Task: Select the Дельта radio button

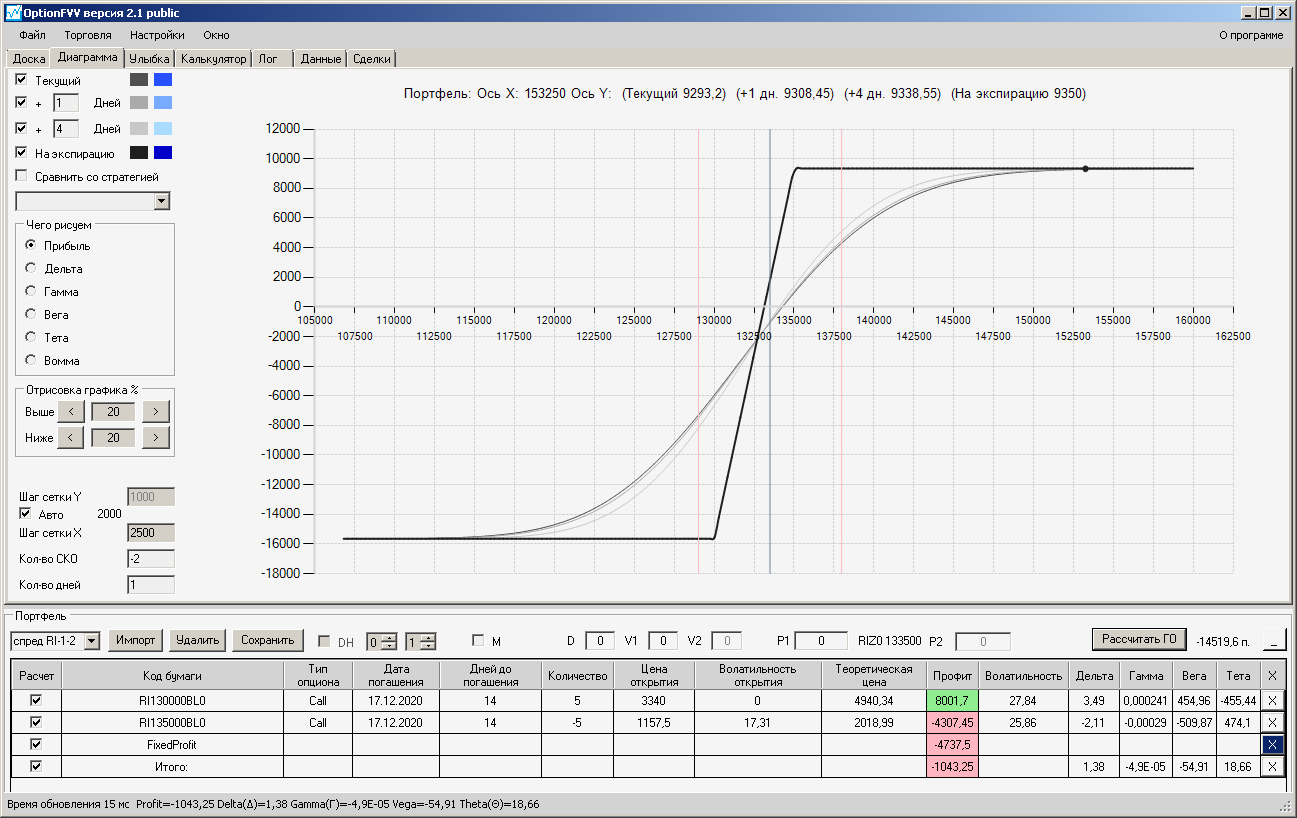Action: [x=31, y=268]
